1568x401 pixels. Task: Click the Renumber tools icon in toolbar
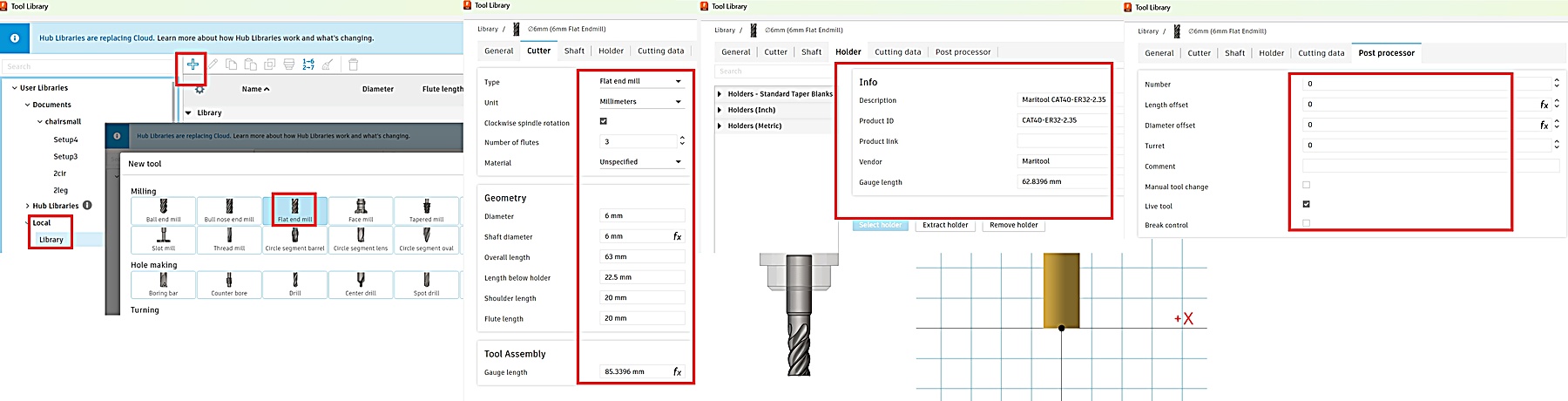point(308,64)
